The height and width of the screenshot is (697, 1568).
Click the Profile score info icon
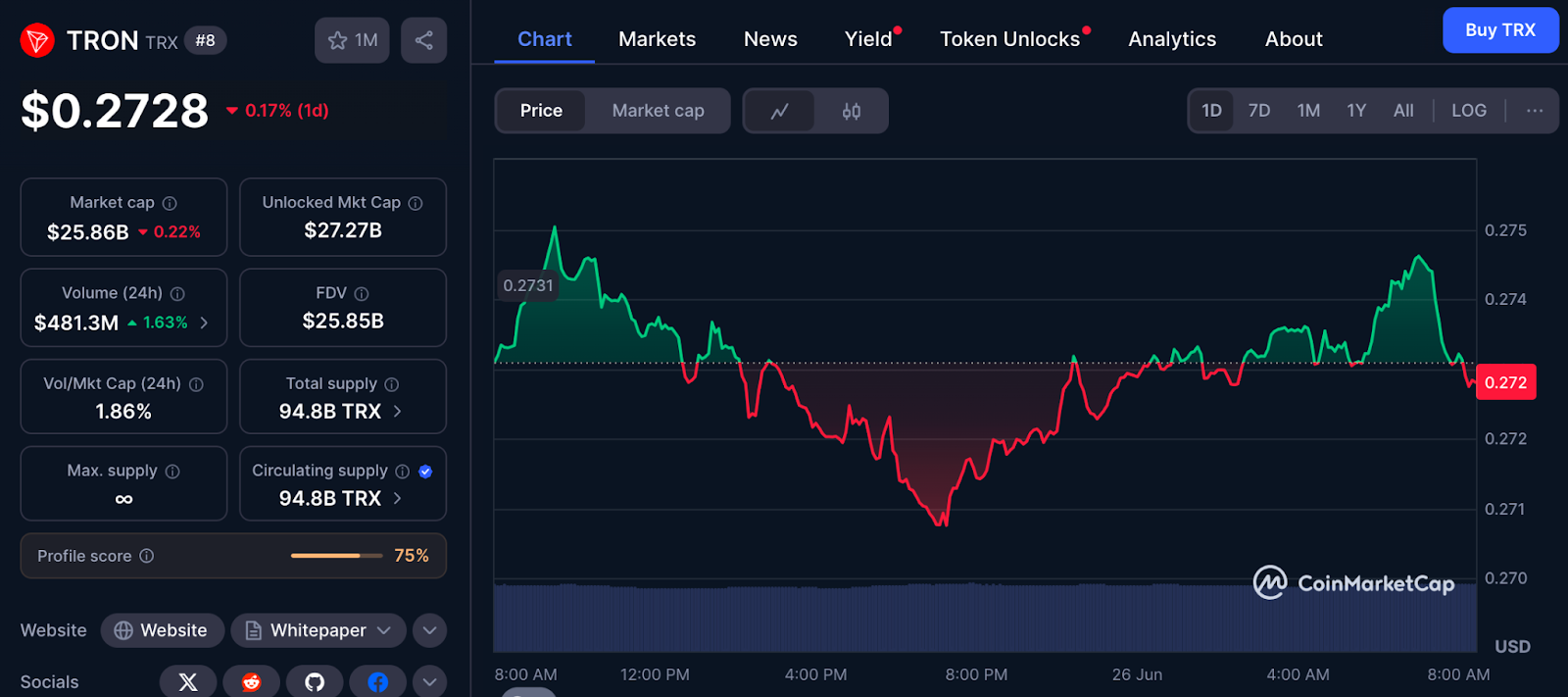coord(147,556)
